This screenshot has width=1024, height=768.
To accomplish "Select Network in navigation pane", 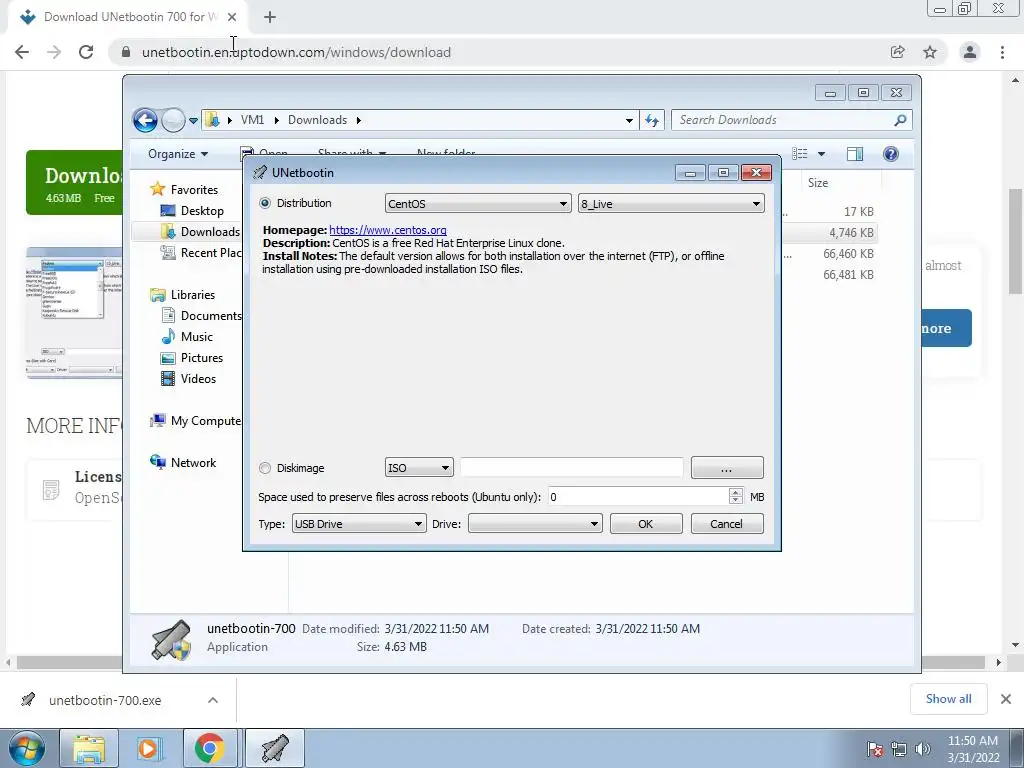I will [193, 462].
